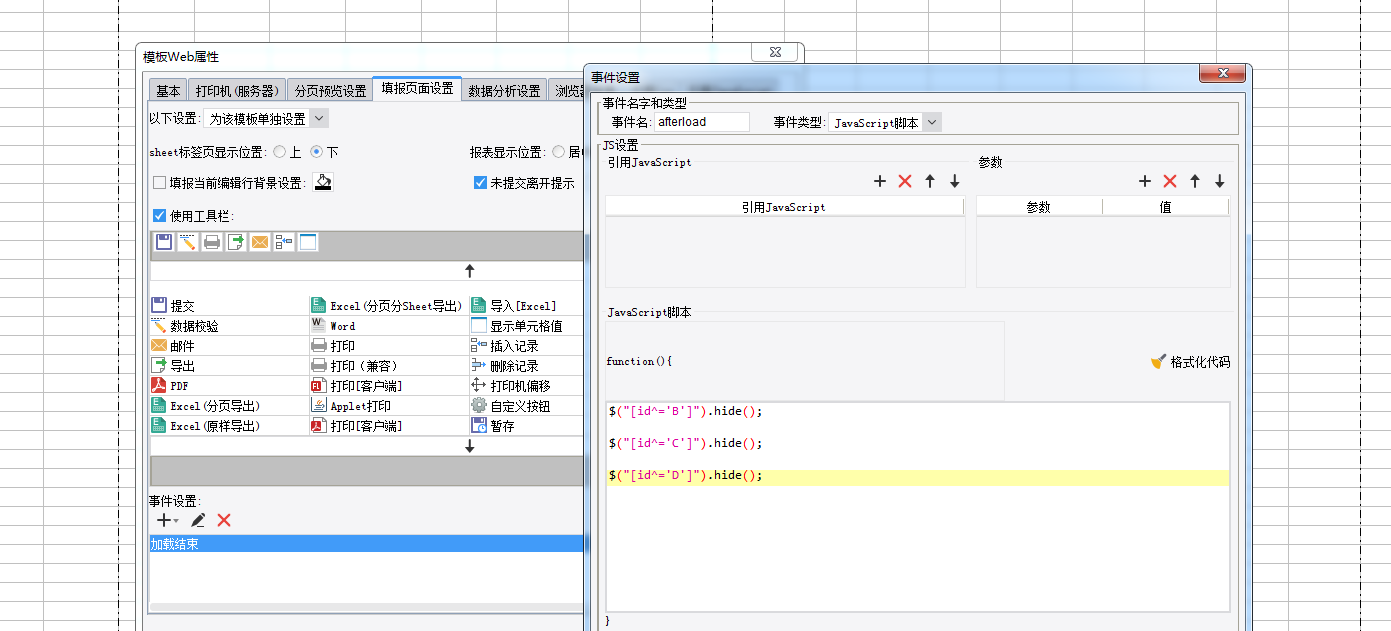This screenshot has width=1391, height=631.
Task: Select Excel(分页分Sheet导出) item
Action: point(387,306)
